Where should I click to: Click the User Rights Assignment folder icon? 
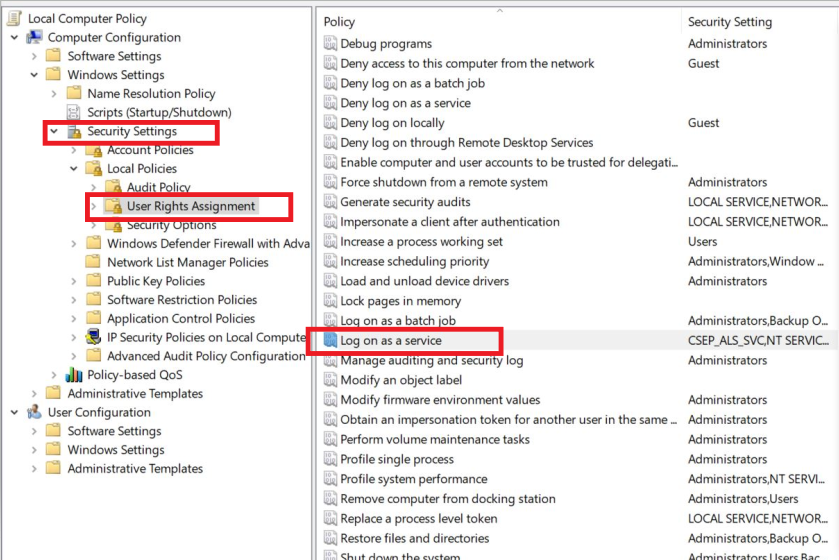click(x=113, y=206)
